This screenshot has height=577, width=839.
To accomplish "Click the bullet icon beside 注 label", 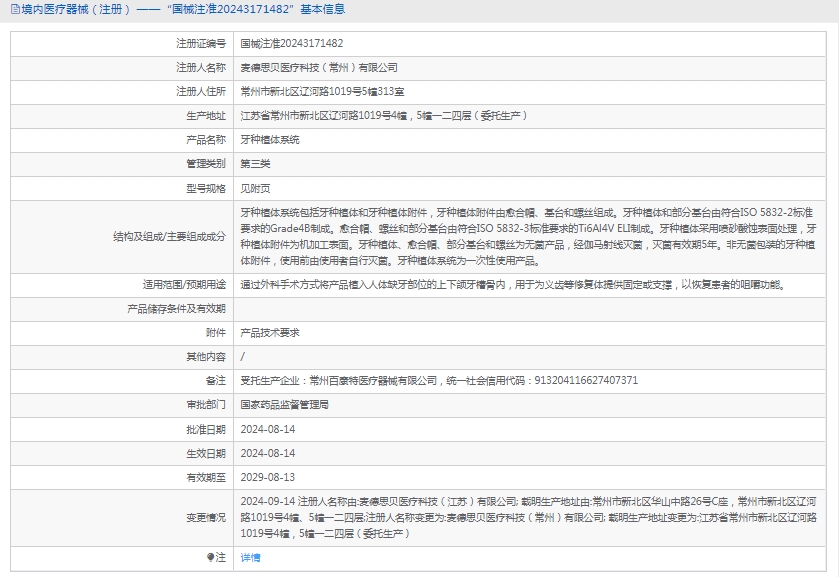I will click(x=210, y=557).
